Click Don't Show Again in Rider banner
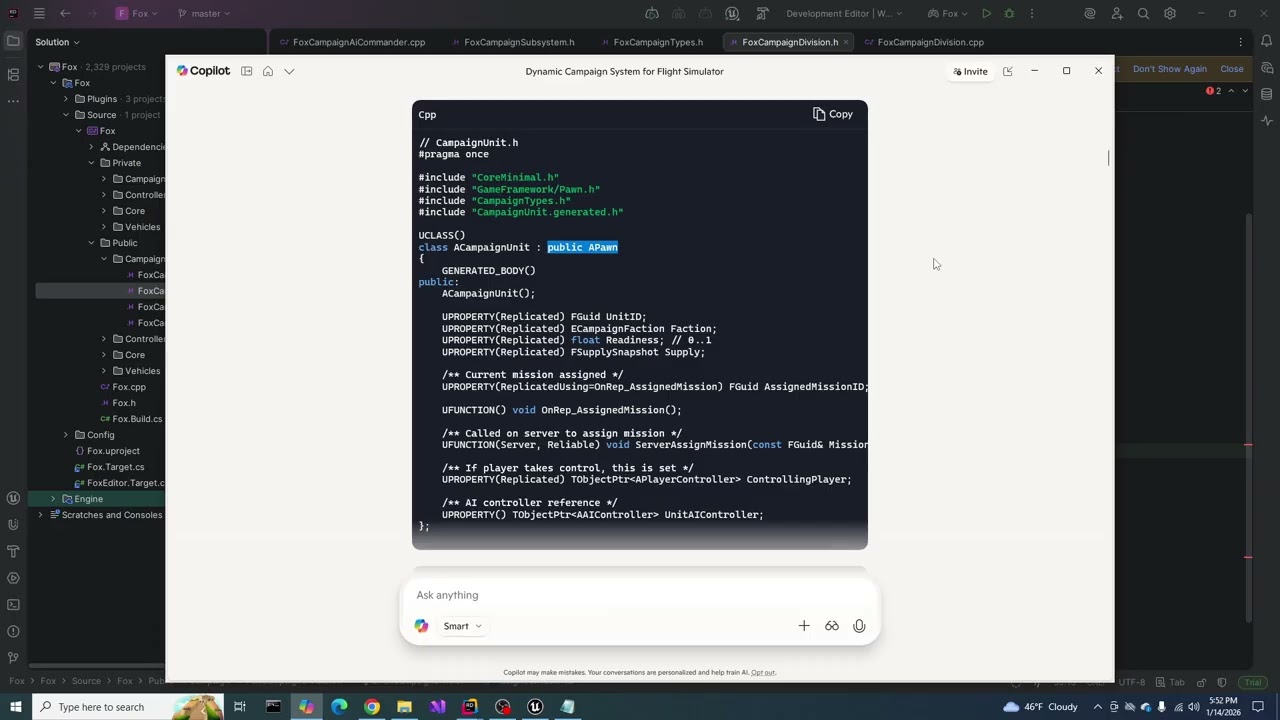This screenshot has width=1280, height=720. coord(1169,69)
